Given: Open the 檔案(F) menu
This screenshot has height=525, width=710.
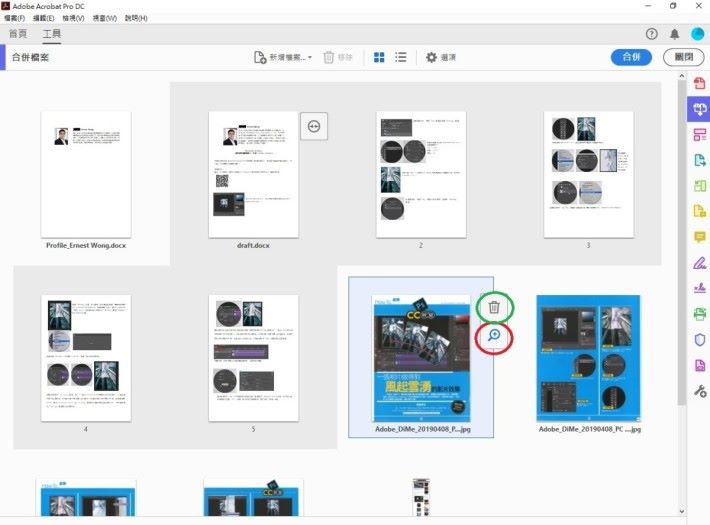Looking at the screenshot, I should [x=14, y=18].
